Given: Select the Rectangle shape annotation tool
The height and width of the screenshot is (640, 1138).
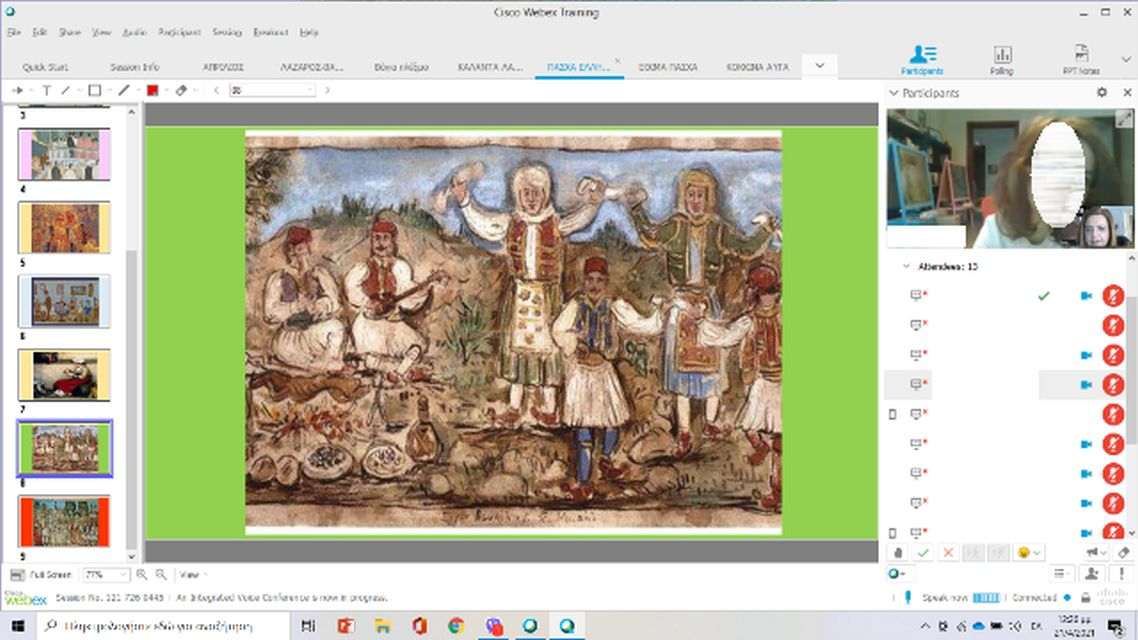Looking at the screenshot, I should click(x=94, y=90).
